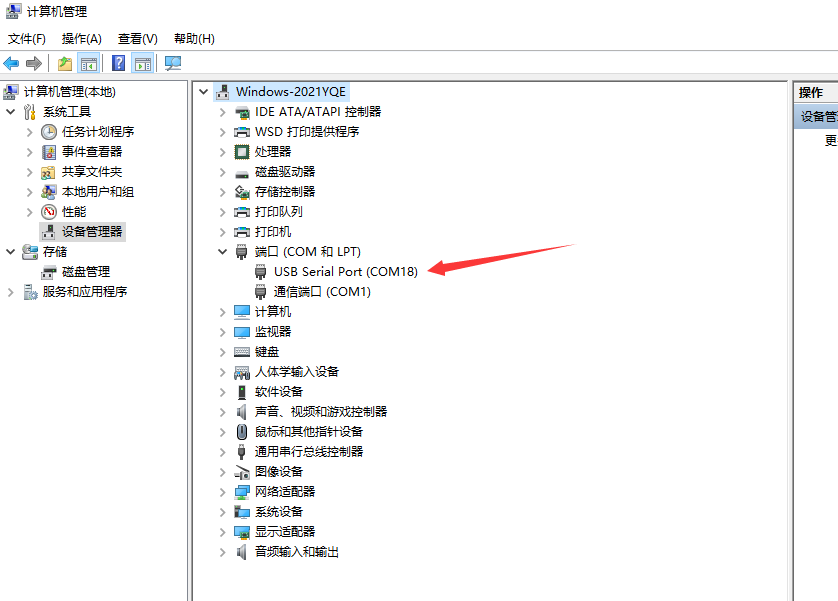
Task: Open the 操作(A) menu
Action: click(81, 39)
